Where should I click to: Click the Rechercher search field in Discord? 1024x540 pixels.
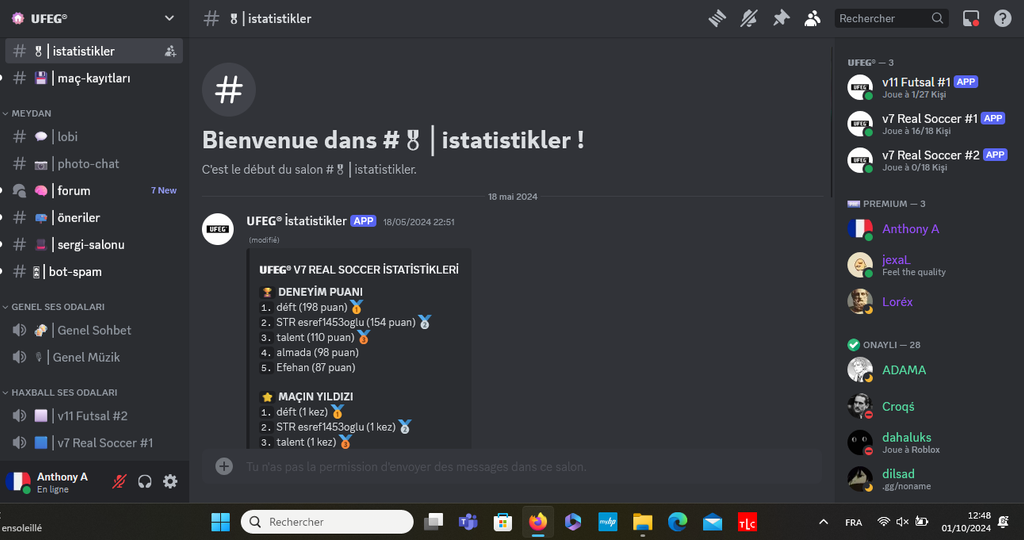(x=884, y=18)
